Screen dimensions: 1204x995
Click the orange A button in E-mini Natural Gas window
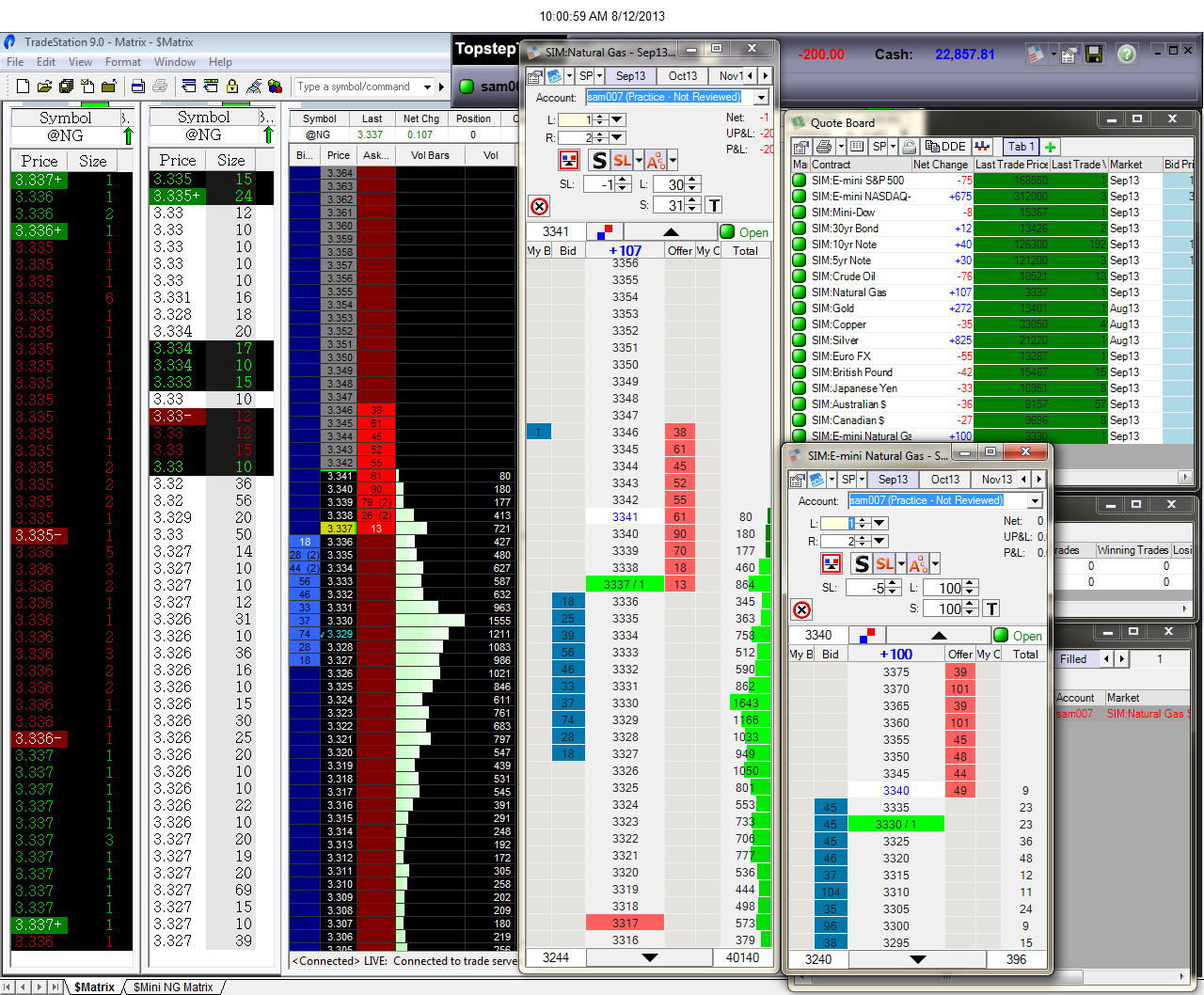click(x=918, y=563)
